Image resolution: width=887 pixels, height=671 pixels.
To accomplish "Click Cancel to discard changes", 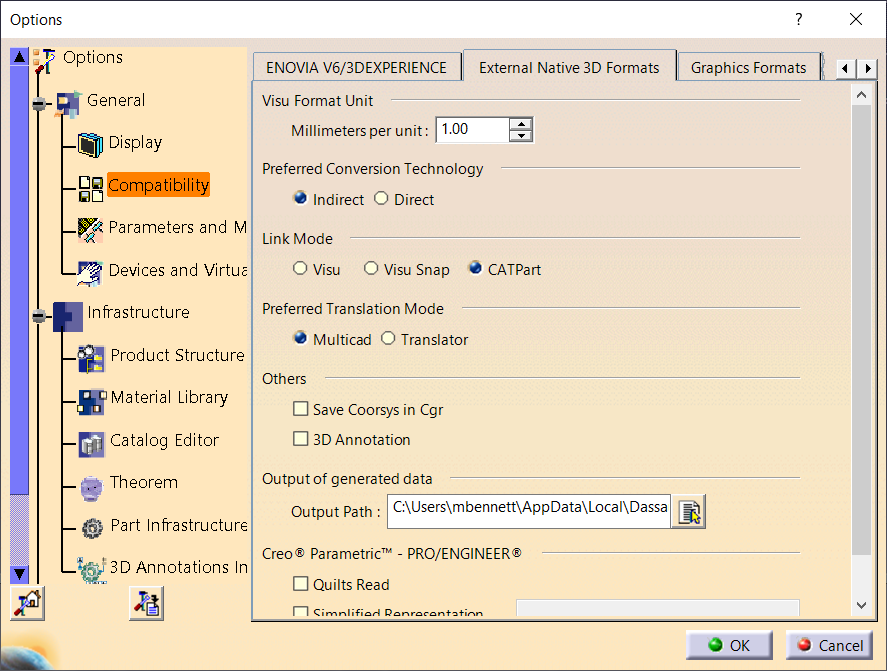I will coord(829,645).
